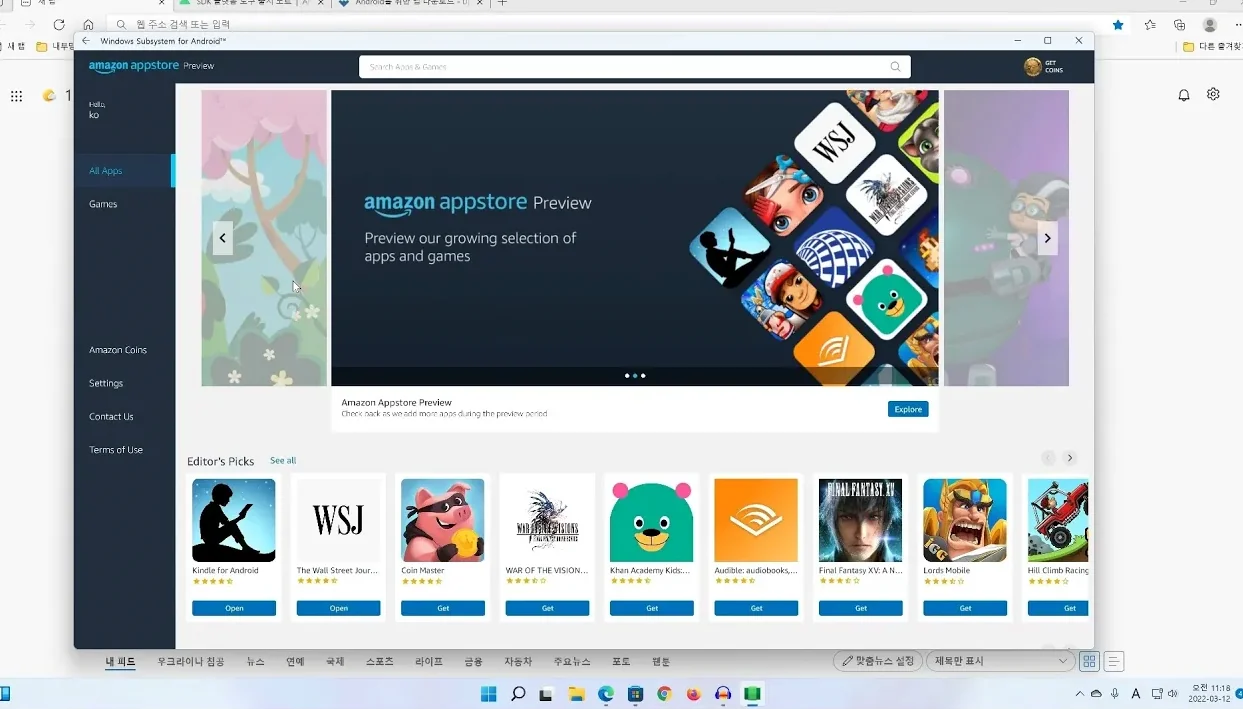Select the 스포츠 news tab

point(380,662)
